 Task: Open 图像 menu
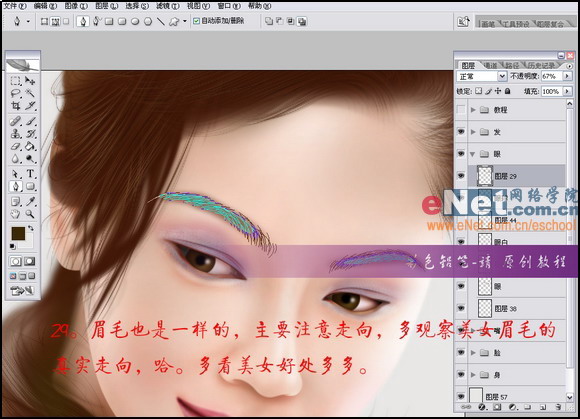tap(76, 6)
